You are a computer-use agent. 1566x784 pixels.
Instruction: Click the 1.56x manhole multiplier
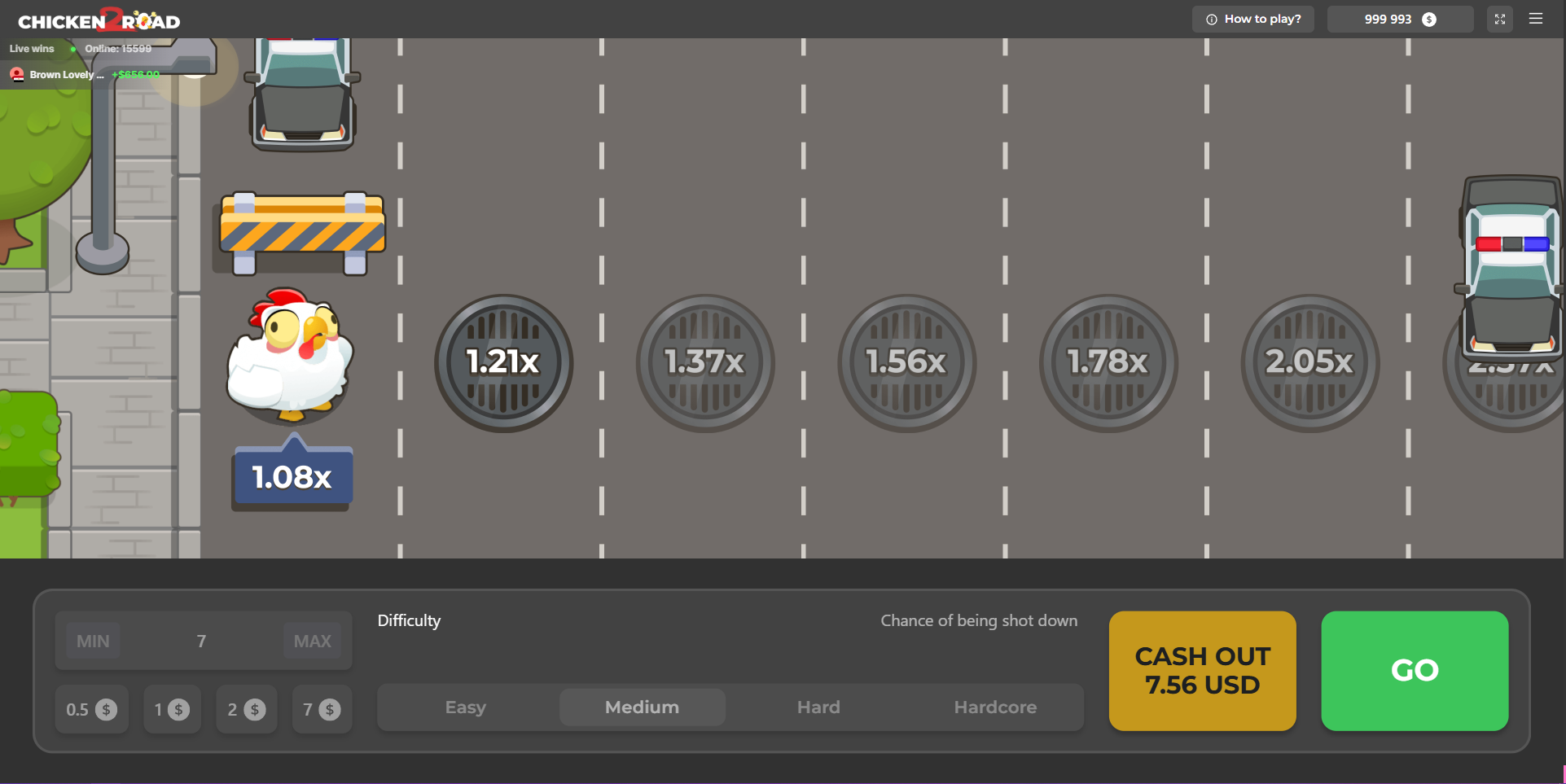coord(906,363)
